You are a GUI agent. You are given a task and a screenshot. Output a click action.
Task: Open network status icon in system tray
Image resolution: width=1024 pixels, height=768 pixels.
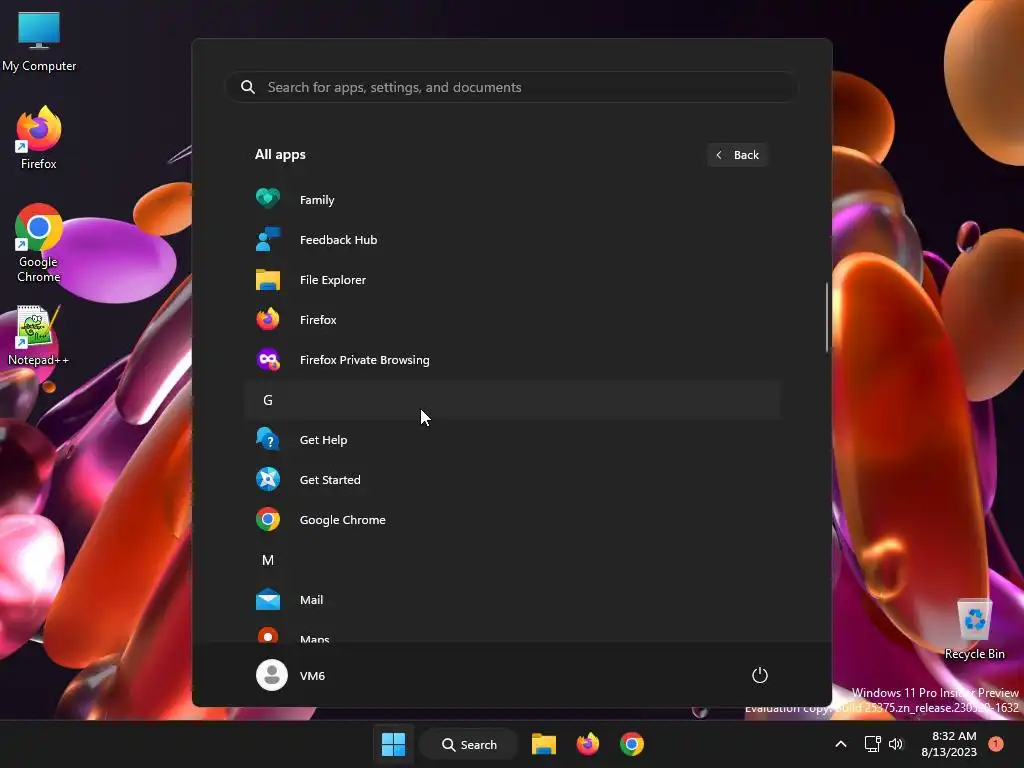coord(872,744)
